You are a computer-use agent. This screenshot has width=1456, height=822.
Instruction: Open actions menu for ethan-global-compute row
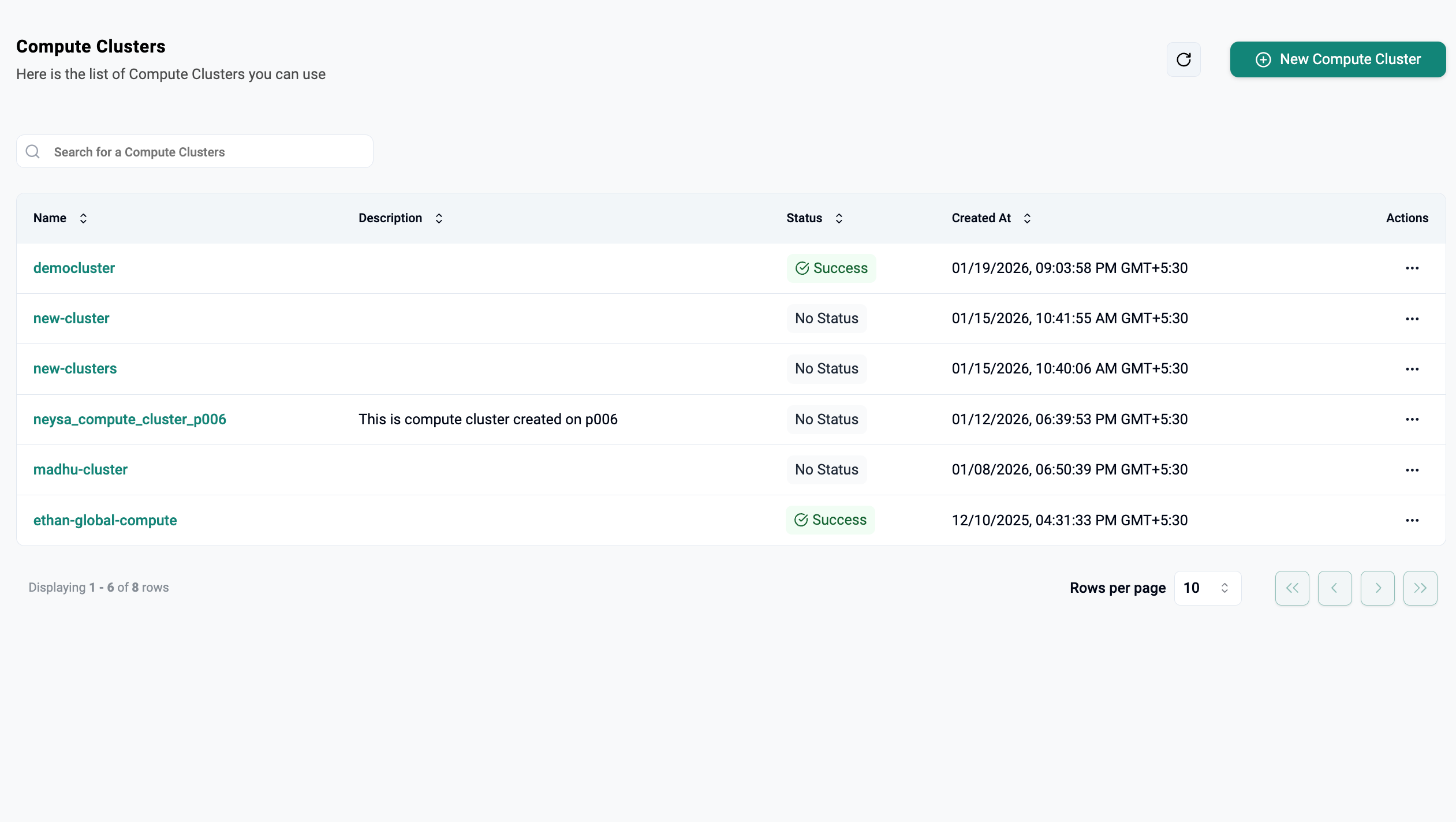click(1412, 521)
